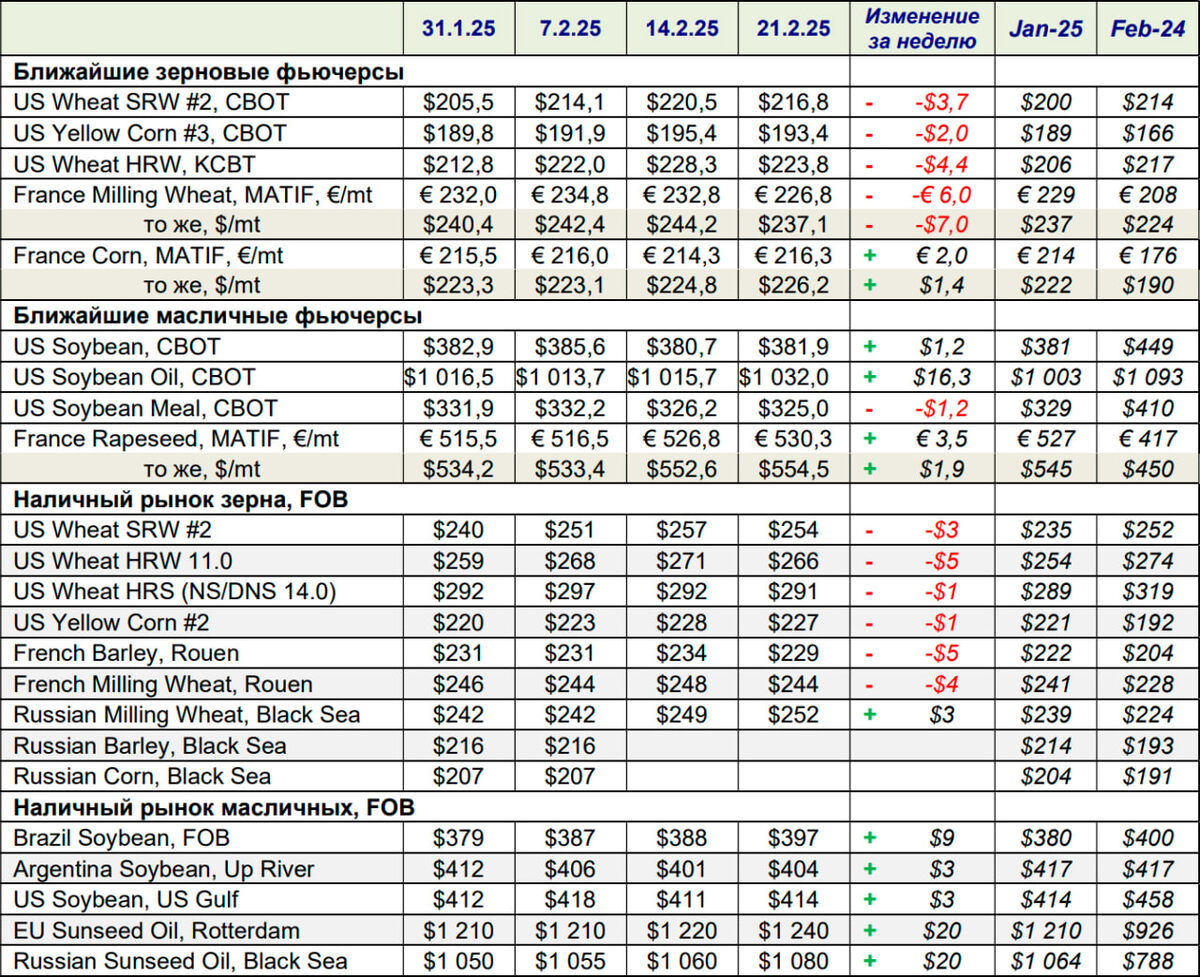Select the 14.2.25 column header

click(x=682, y=29)
